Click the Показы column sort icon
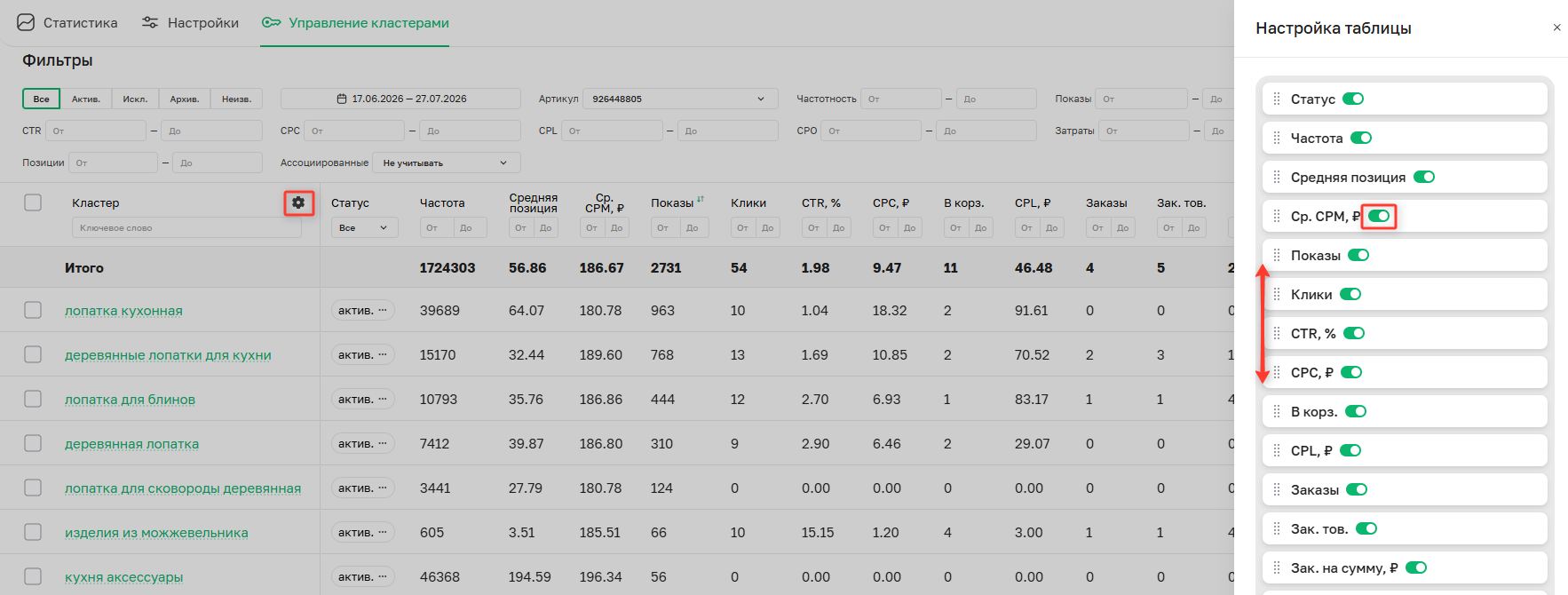1568x595 pixels. [701, 200]
